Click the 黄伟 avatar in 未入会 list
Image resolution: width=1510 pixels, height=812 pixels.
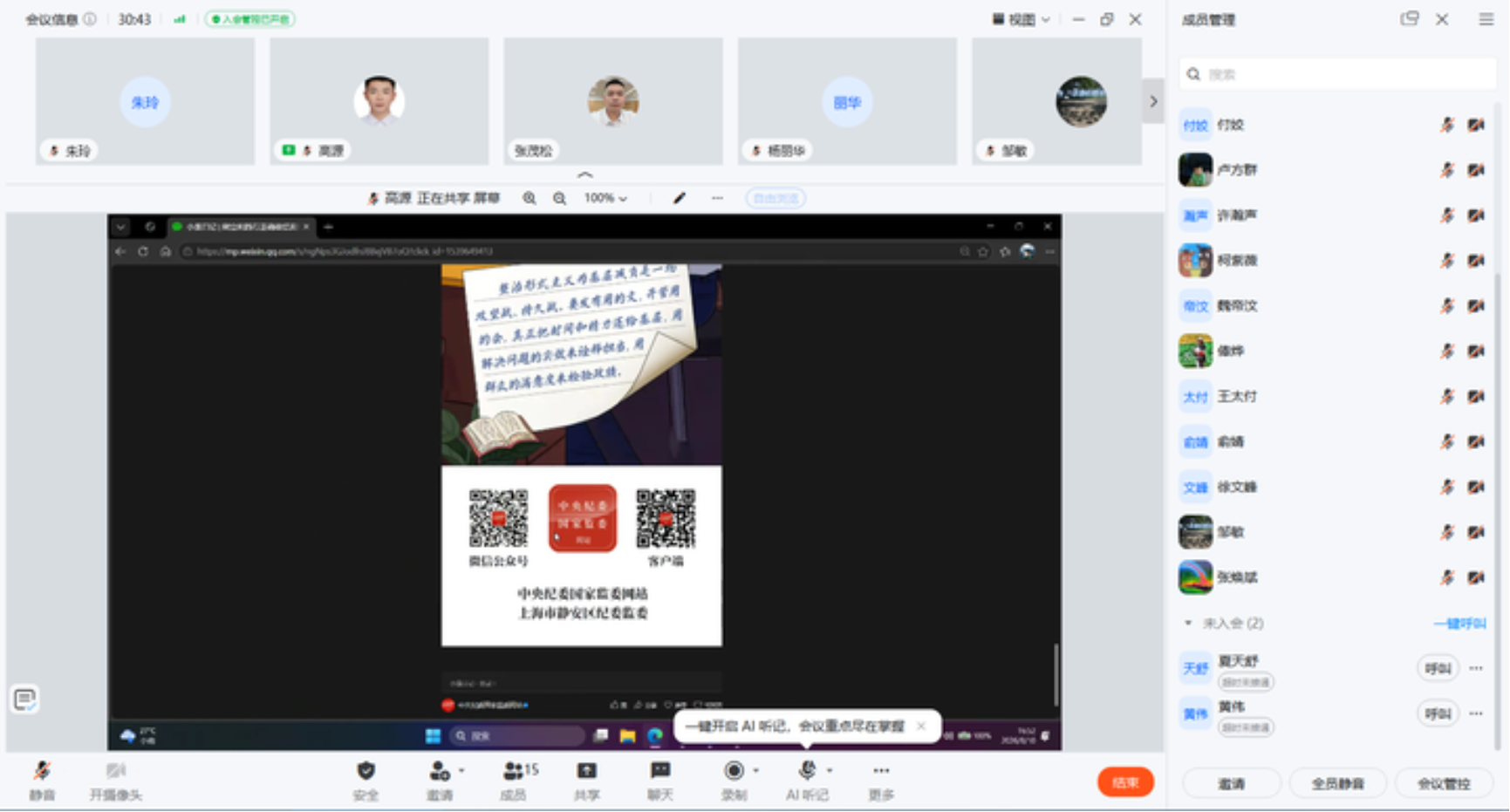(1195, 714)
